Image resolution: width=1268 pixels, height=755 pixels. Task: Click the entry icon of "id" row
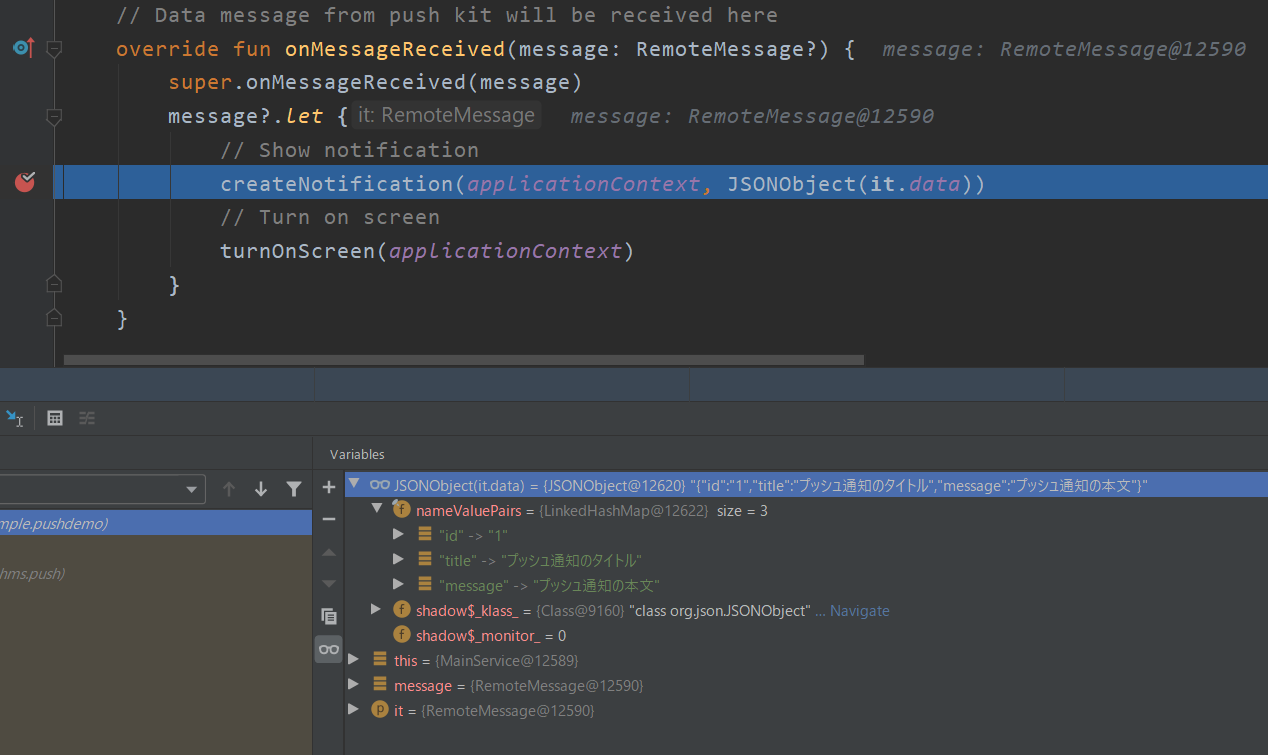[425, 535]
